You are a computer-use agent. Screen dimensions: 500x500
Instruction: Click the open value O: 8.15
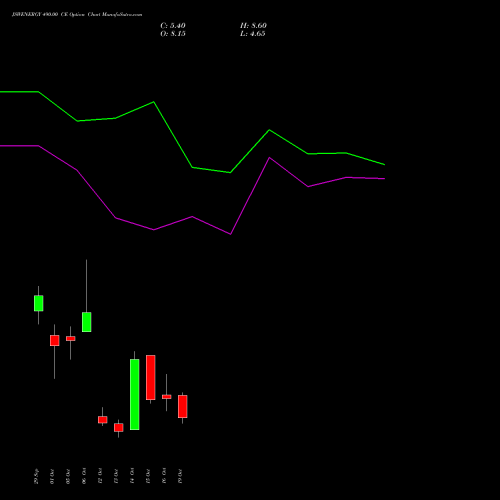pyautogui.click(x=173, y=34)
